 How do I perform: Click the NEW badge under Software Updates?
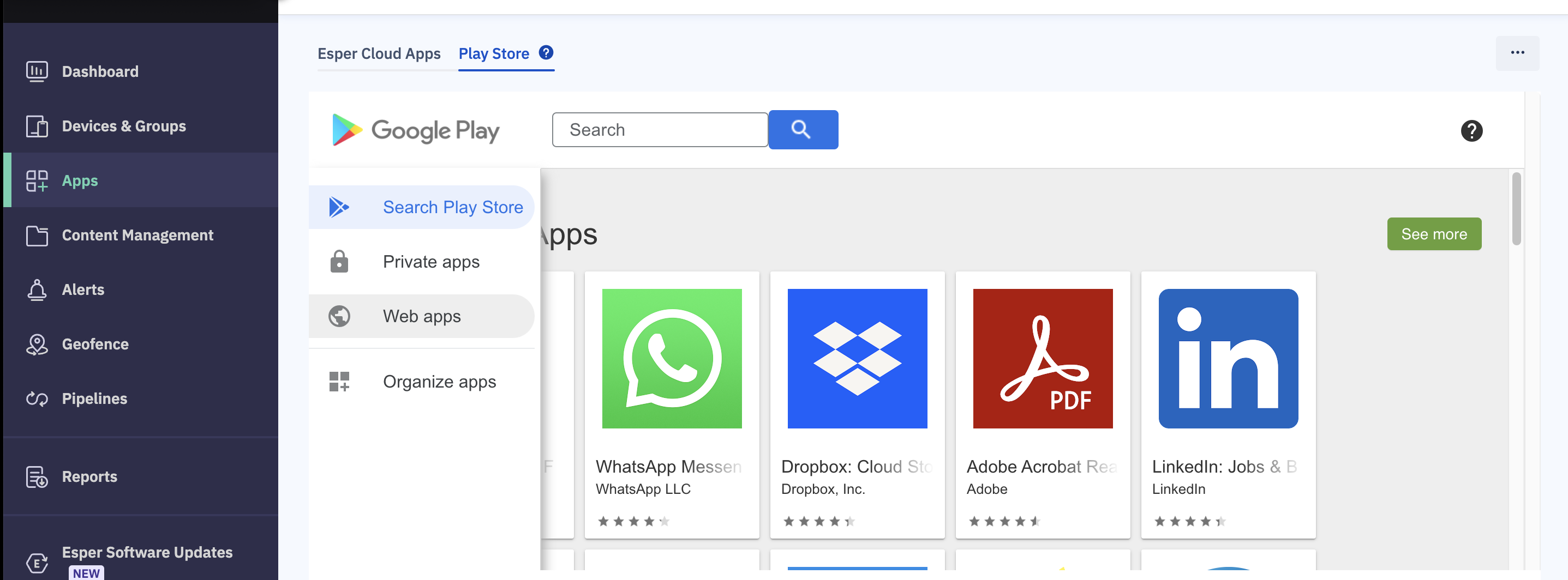click(86, 573)
